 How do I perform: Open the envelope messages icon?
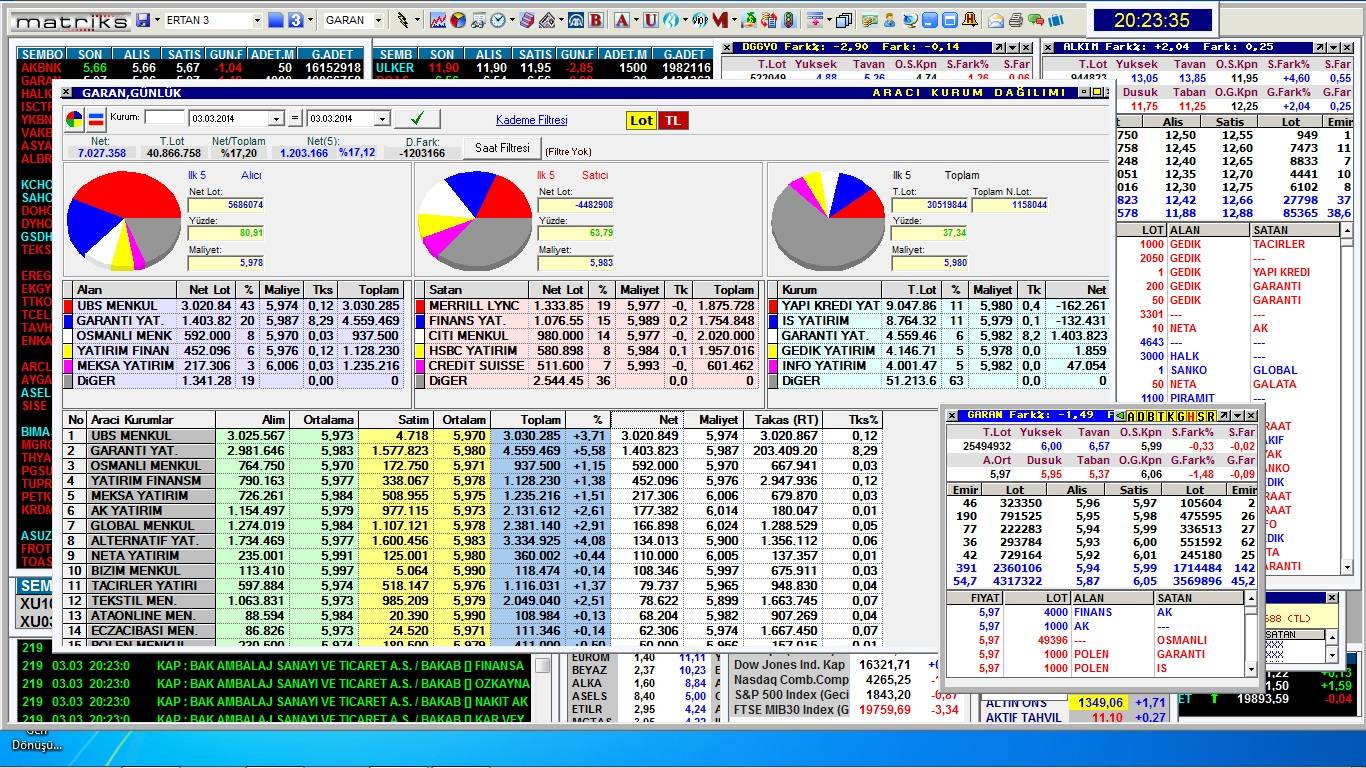(x=996, y=20)
